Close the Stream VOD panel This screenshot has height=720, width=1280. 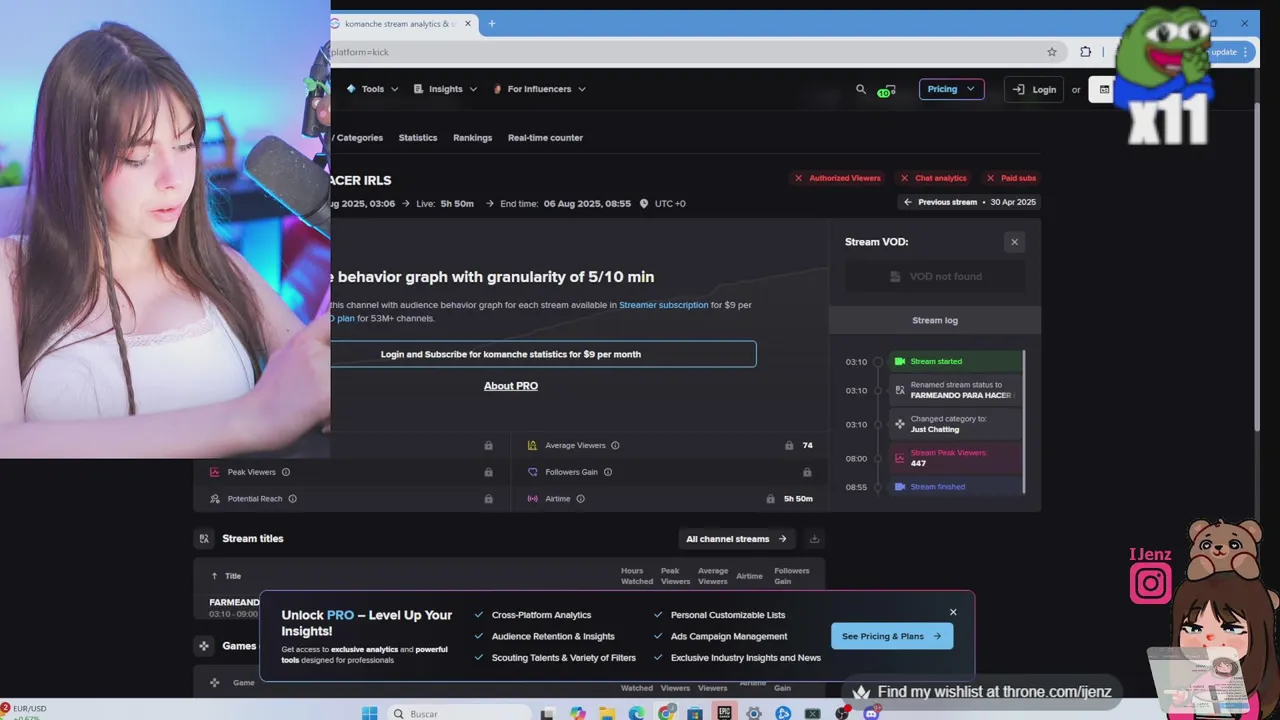(1014, 242)
